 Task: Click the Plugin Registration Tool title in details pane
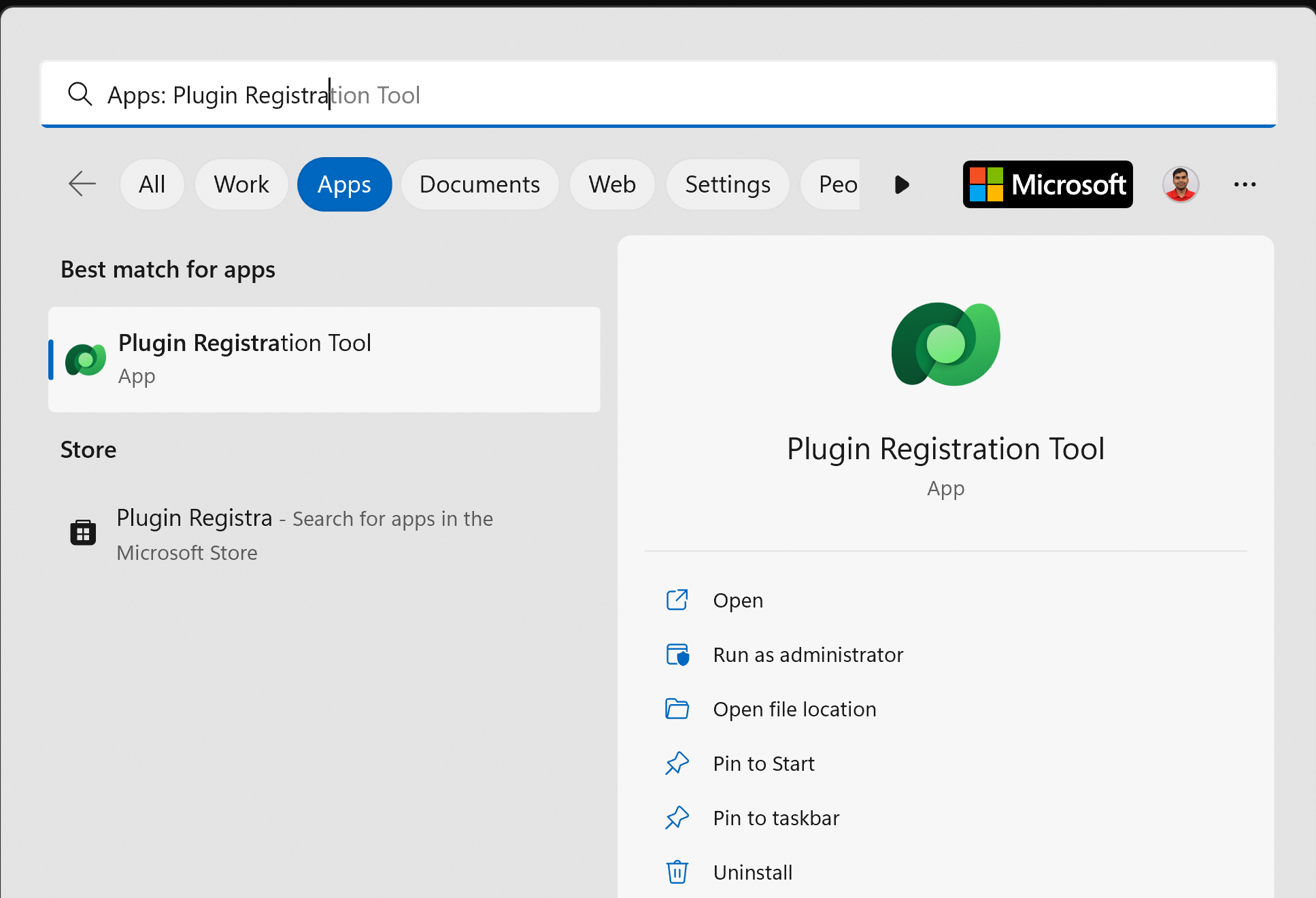coord(945,449)
